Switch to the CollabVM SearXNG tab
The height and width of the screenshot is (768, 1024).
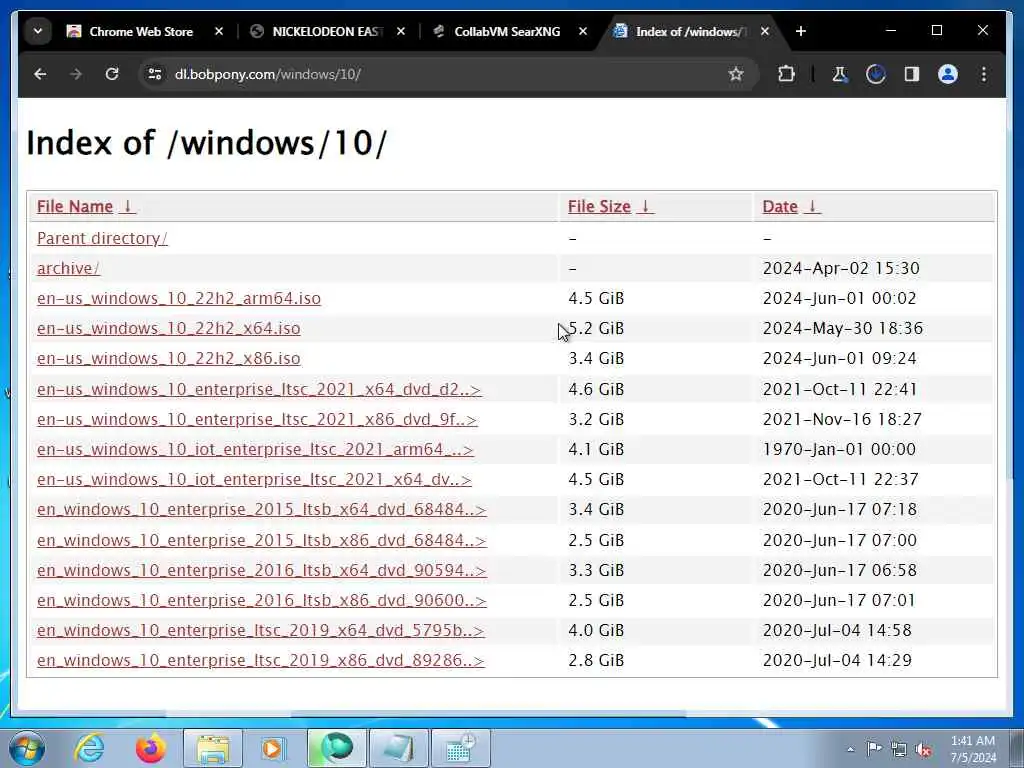[x=507, y=31]
